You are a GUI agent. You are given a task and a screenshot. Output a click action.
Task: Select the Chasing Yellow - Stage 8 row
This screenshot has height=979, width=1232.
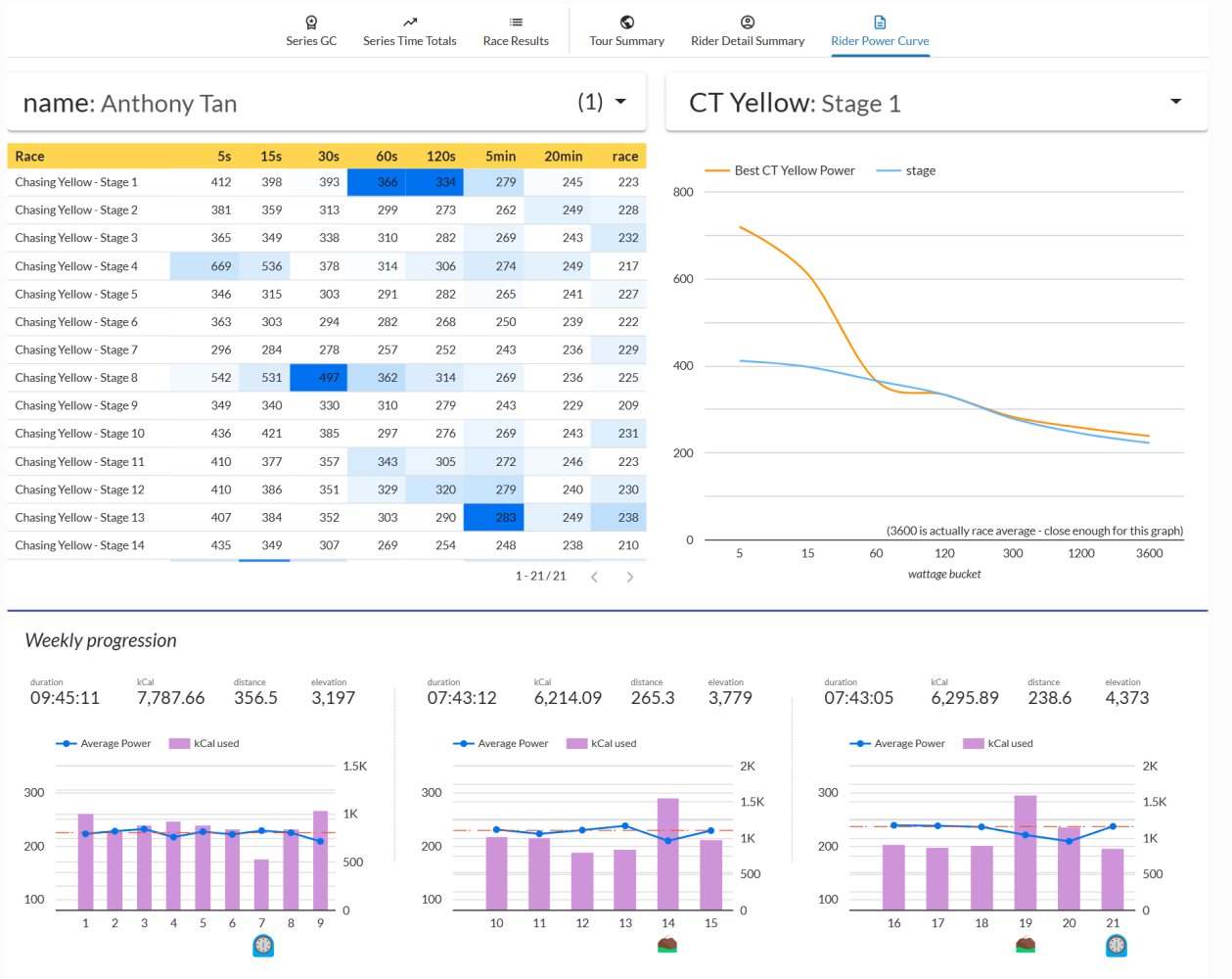point(326,378)
